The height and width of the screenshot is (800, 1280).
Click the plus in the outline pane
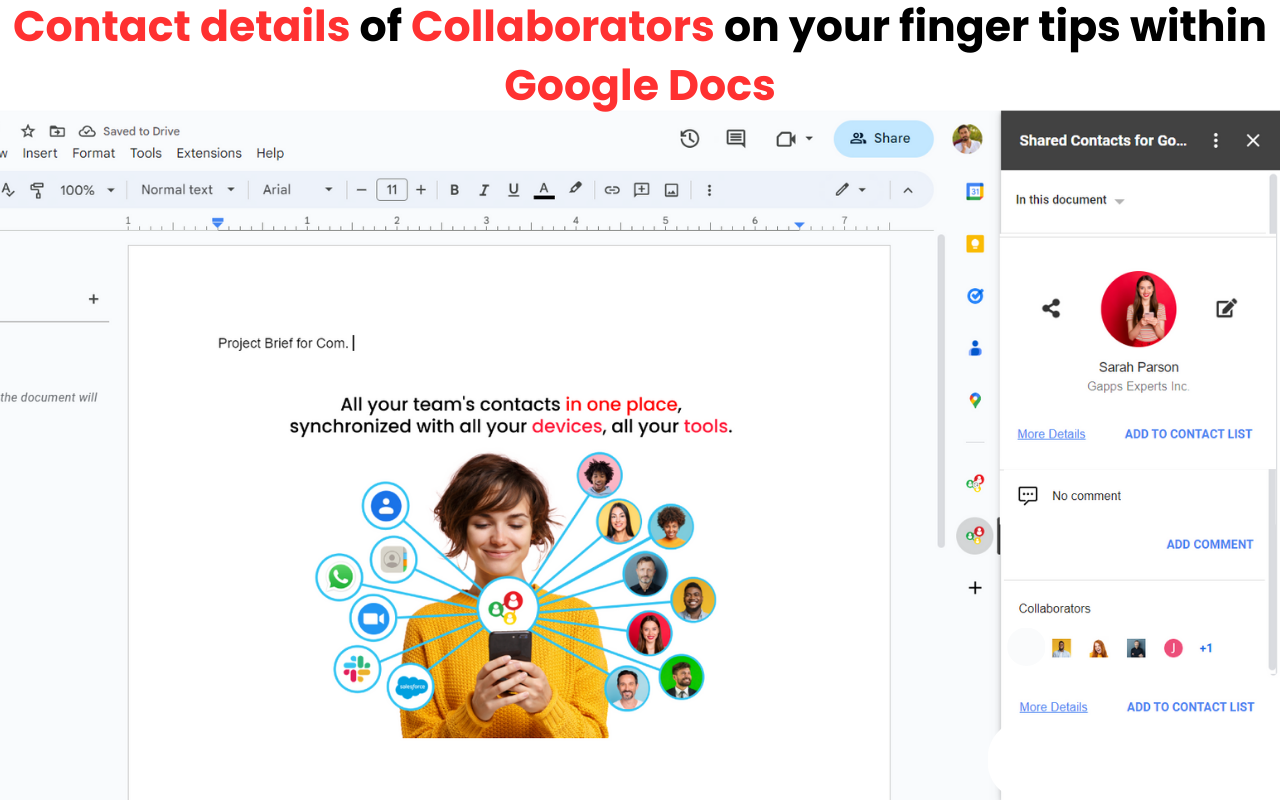click(93, 299)
